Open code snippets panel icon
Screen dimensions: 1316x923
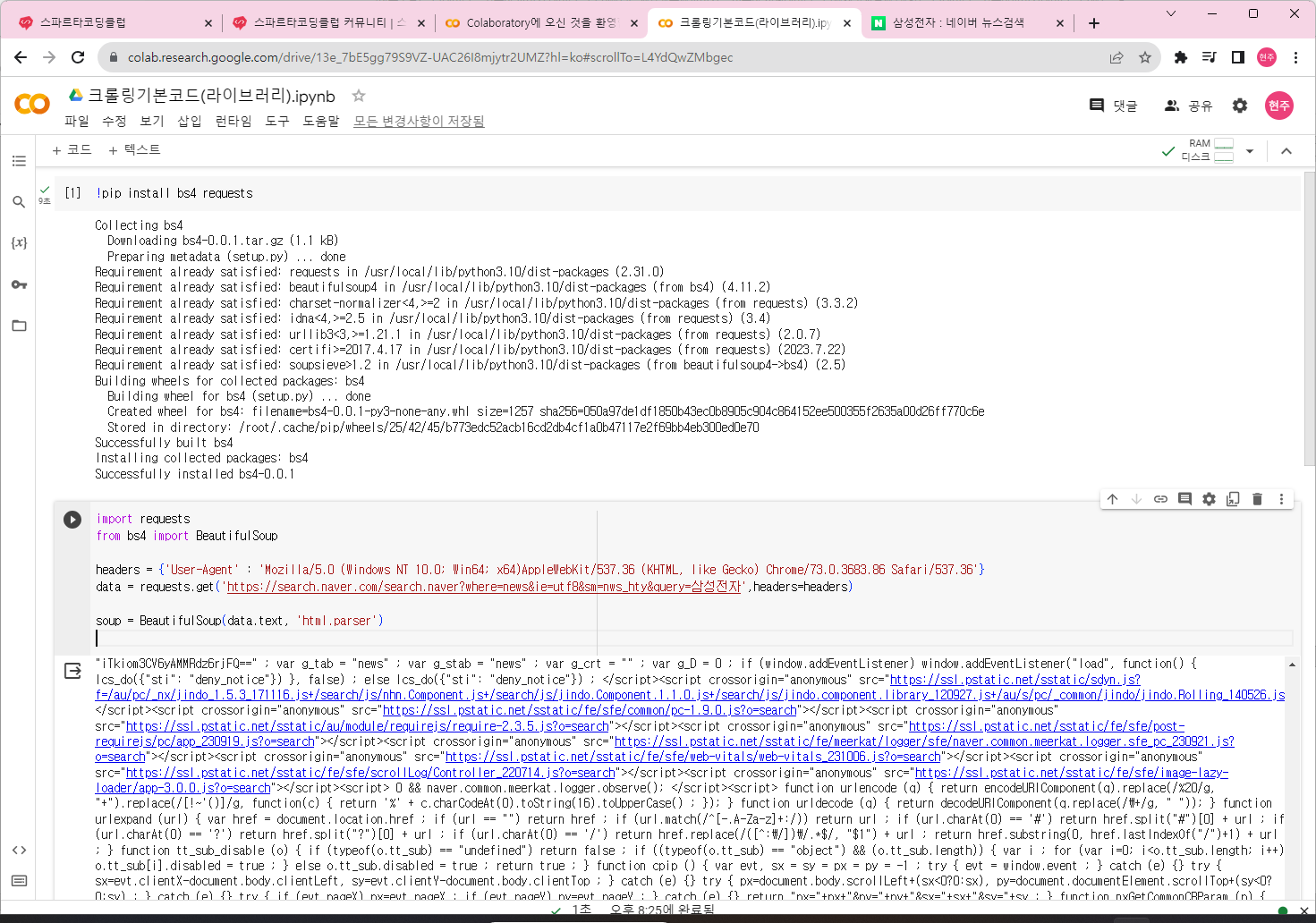pos(19,850)
